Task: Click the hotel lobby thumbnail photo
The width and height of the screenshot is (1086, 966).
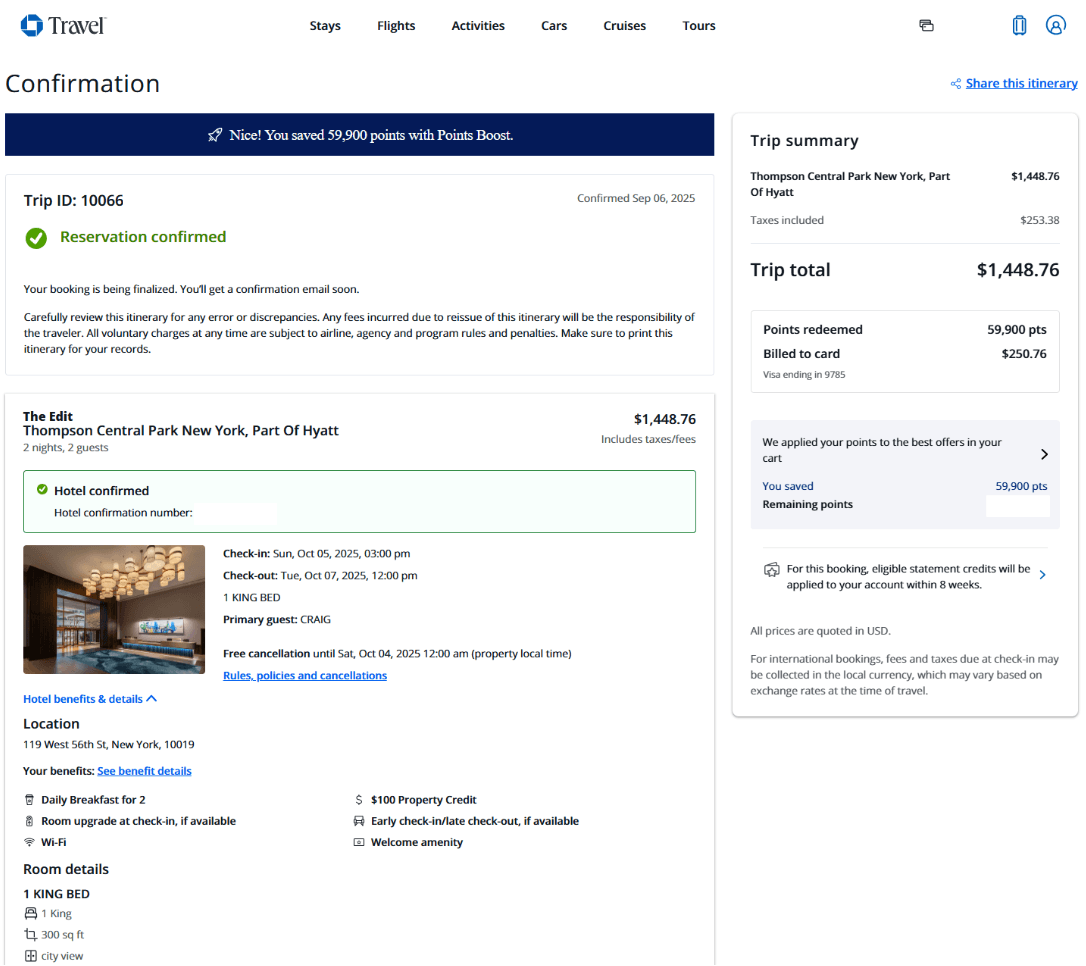Action: point(114,609)
